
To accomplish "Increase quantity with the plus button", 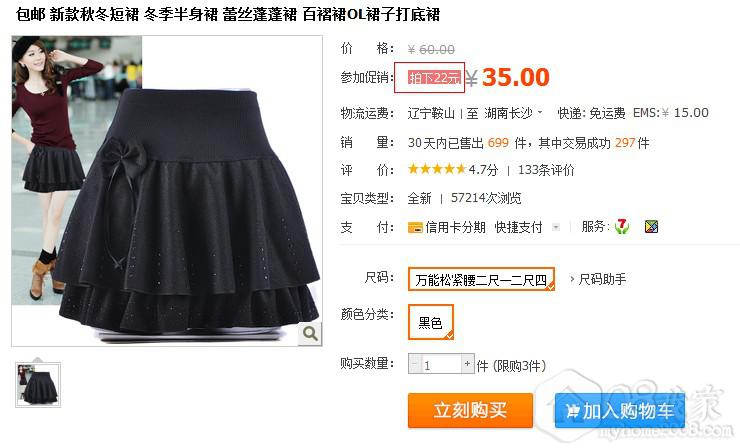I will (x=467, y=364).
